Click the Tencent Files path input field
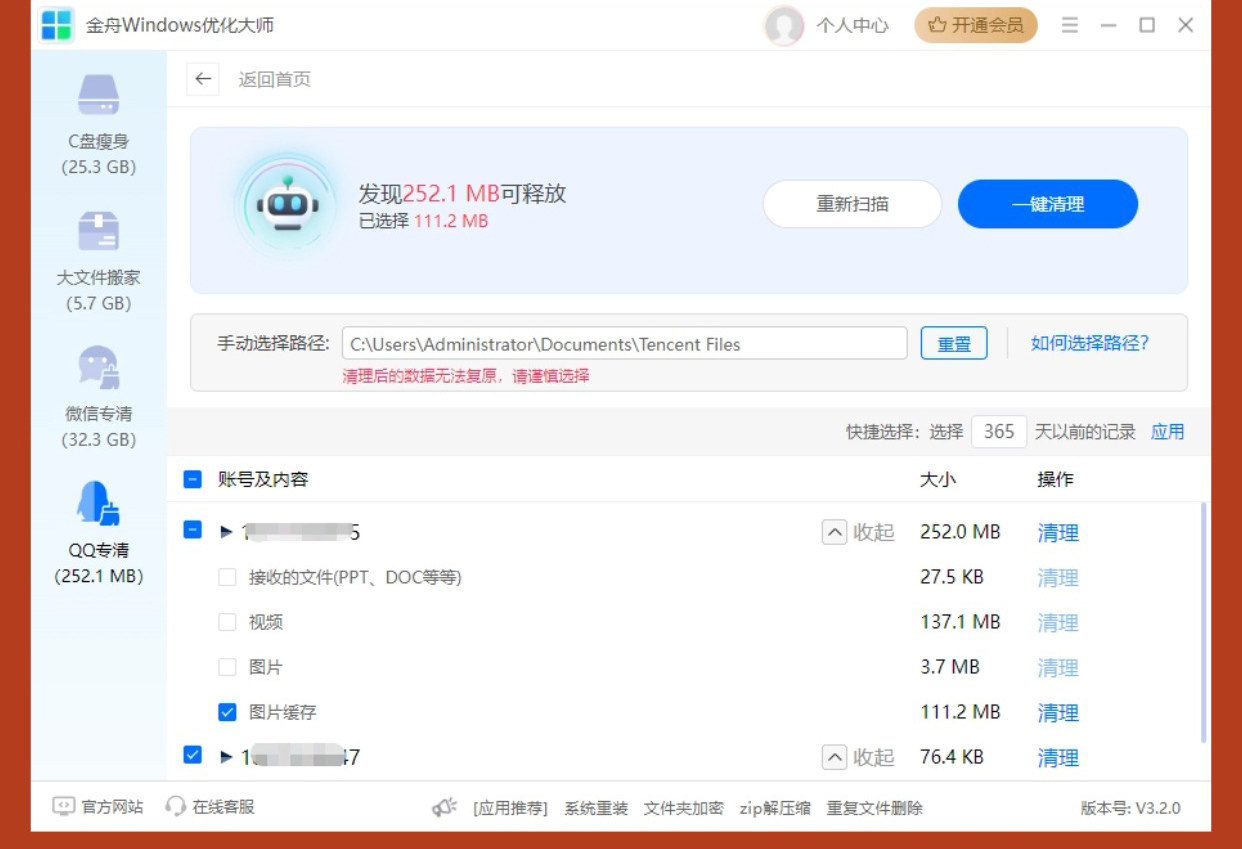Screen dimensions: 1242x849 tap(624, 344)
